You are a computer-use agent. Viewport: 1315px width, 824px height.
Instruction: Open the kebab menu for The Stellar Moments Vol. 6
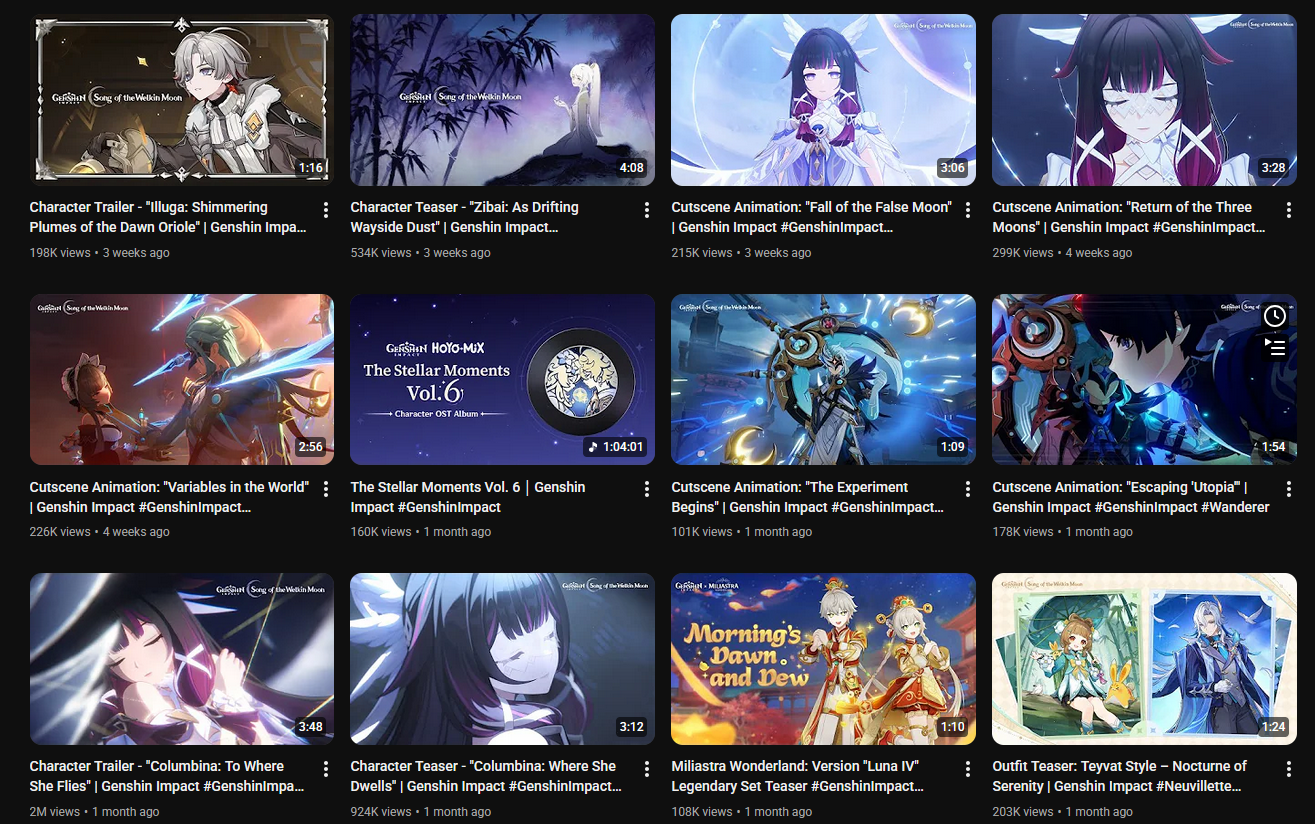point(647,489)
